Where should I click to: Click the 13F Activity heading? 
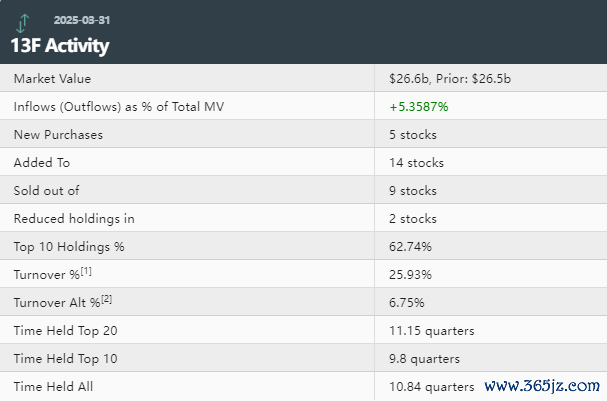(60, 45)
